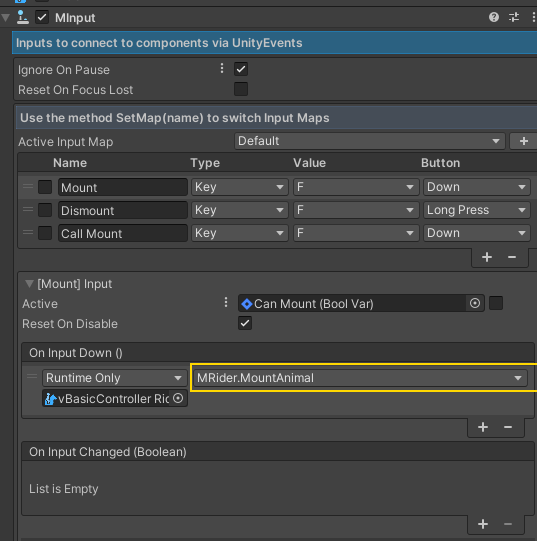537x541 pixels.
Task: Open the Active Input Map dropdown
Action: pos(370,141)
